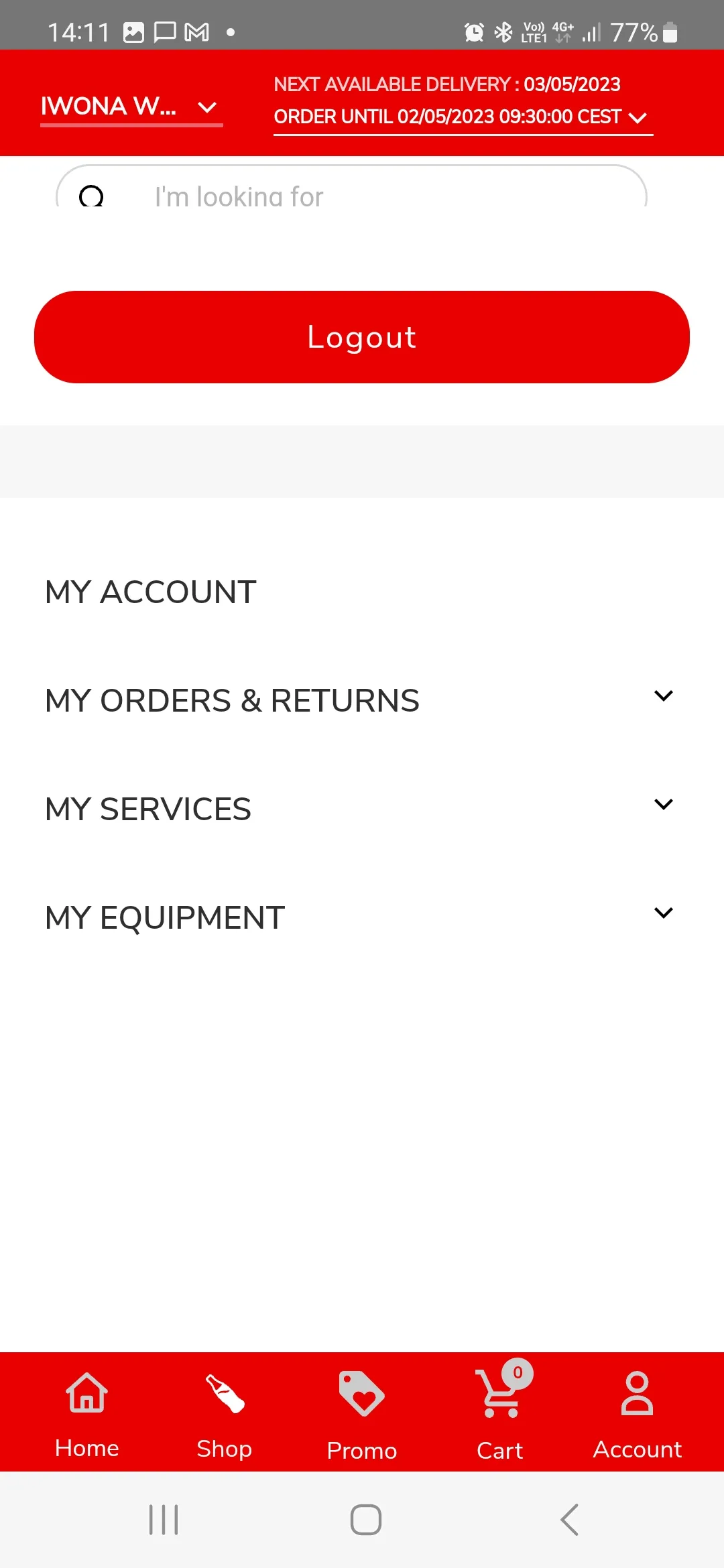Screen dimensions: 724x1568
Task: Tap the Android home button
Action: (366, 1519)
